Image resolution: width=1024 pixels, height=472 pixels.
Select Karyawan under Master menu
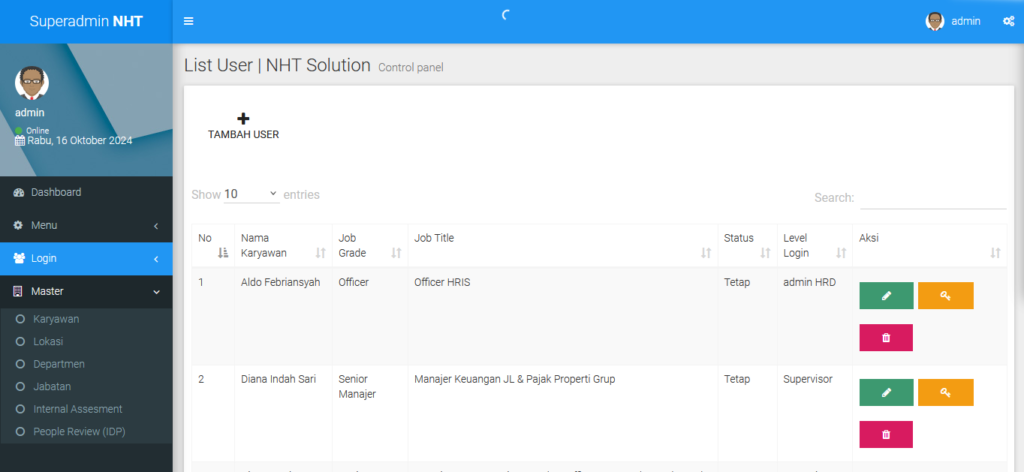click(56, 319)
